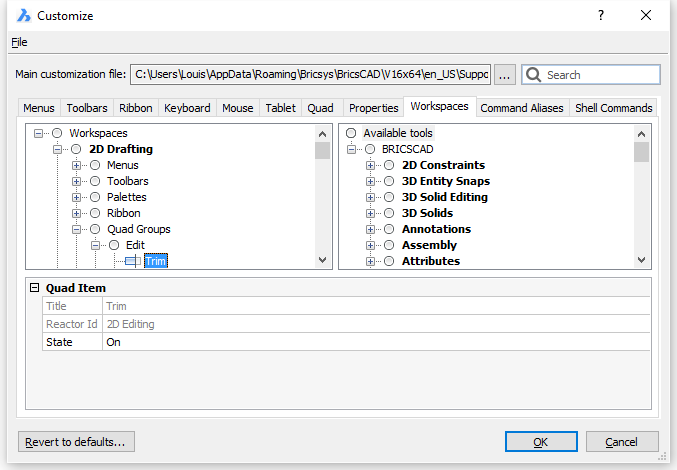
Task: Click the available tools scroll-up arrow
Action: pyautogui.click(x=642, y=134)
